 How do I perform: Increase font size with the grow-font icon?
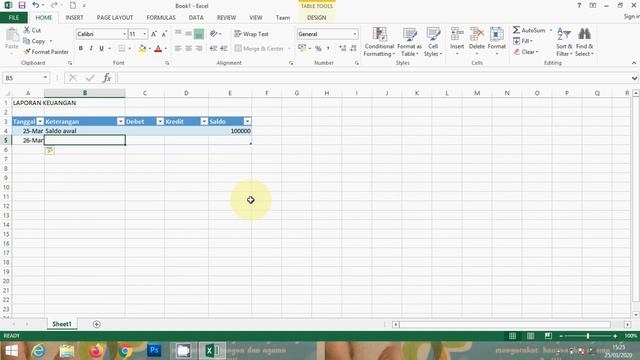[154, 34]
